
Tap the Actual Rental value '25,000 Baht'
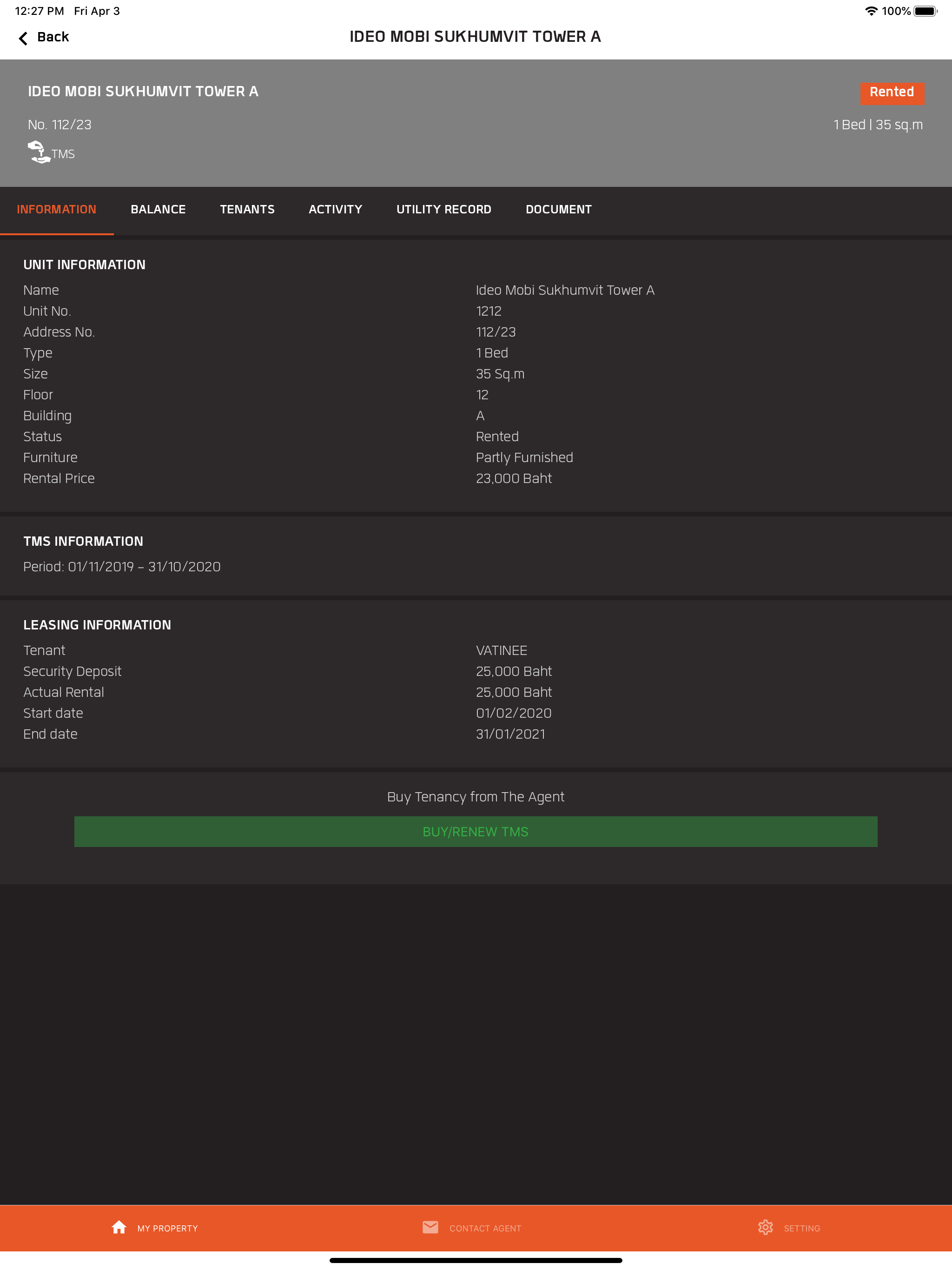(514, 692)
